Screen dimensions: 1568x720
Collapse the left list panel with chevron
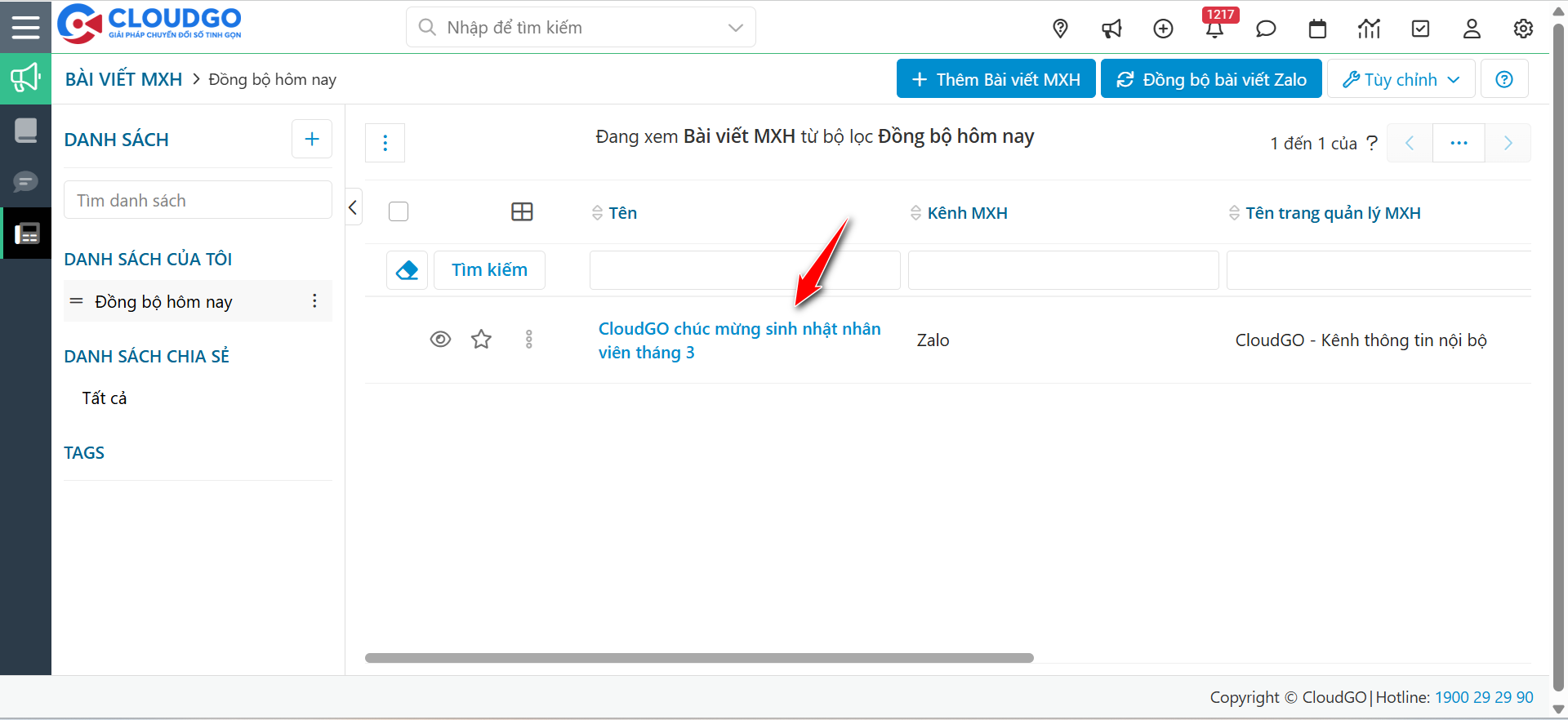pyautogui.click(x=353, y=207)
